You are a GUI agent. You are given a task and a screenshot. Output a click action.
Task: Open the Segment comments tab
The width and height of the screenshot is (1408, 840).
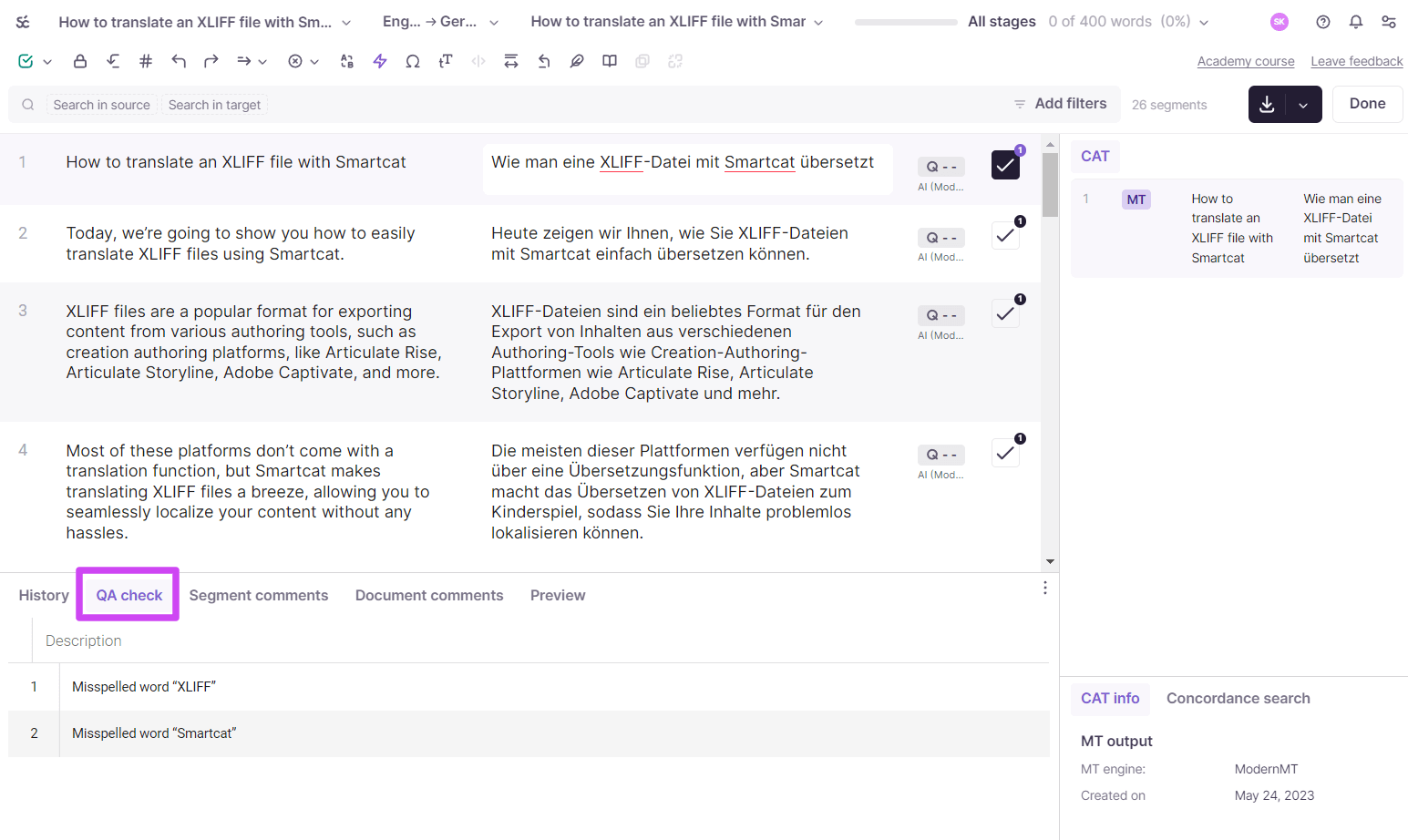click(x=259, y=596)
